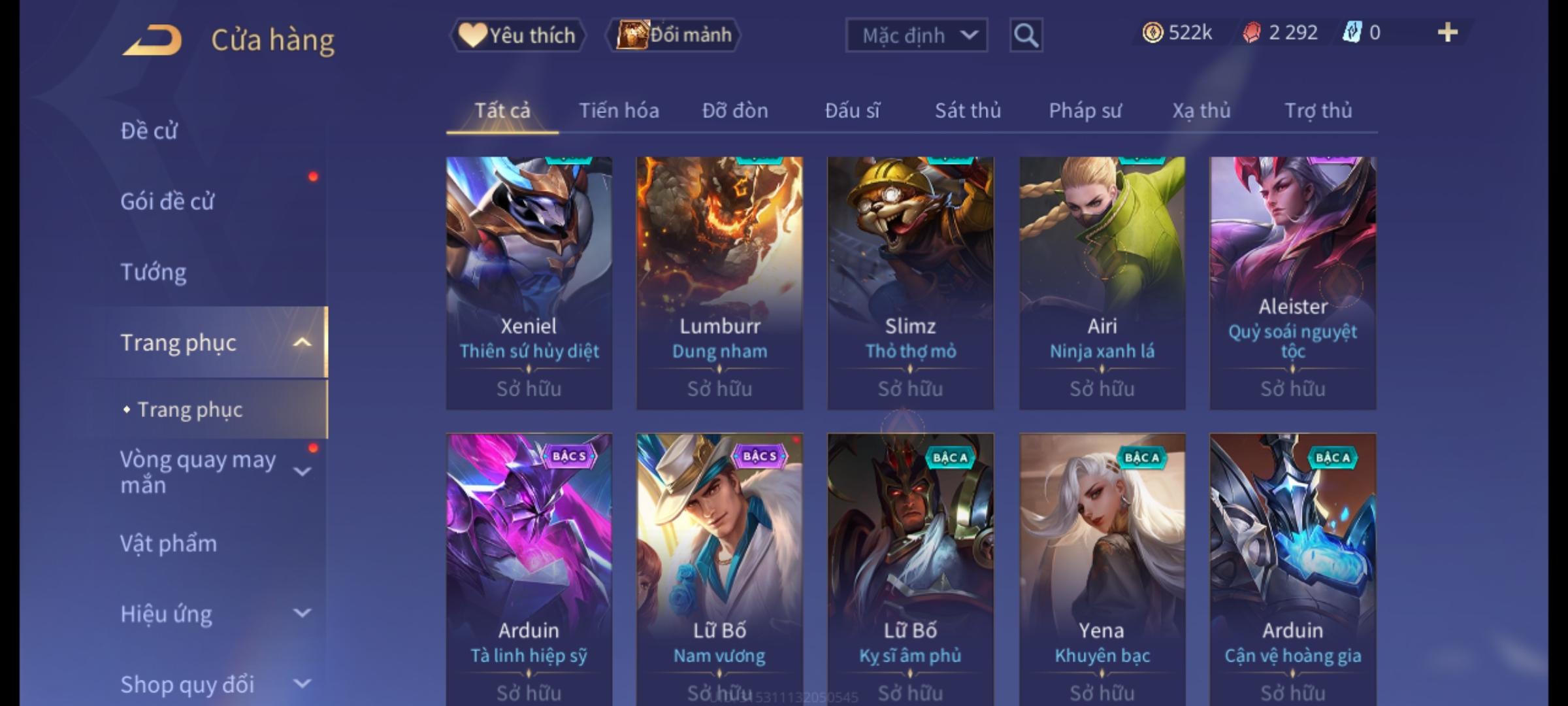The width and height of the screenshot is (1568, 706).
Task: Open Yêu thích heart favorites
Action: (x=517, y=35)
